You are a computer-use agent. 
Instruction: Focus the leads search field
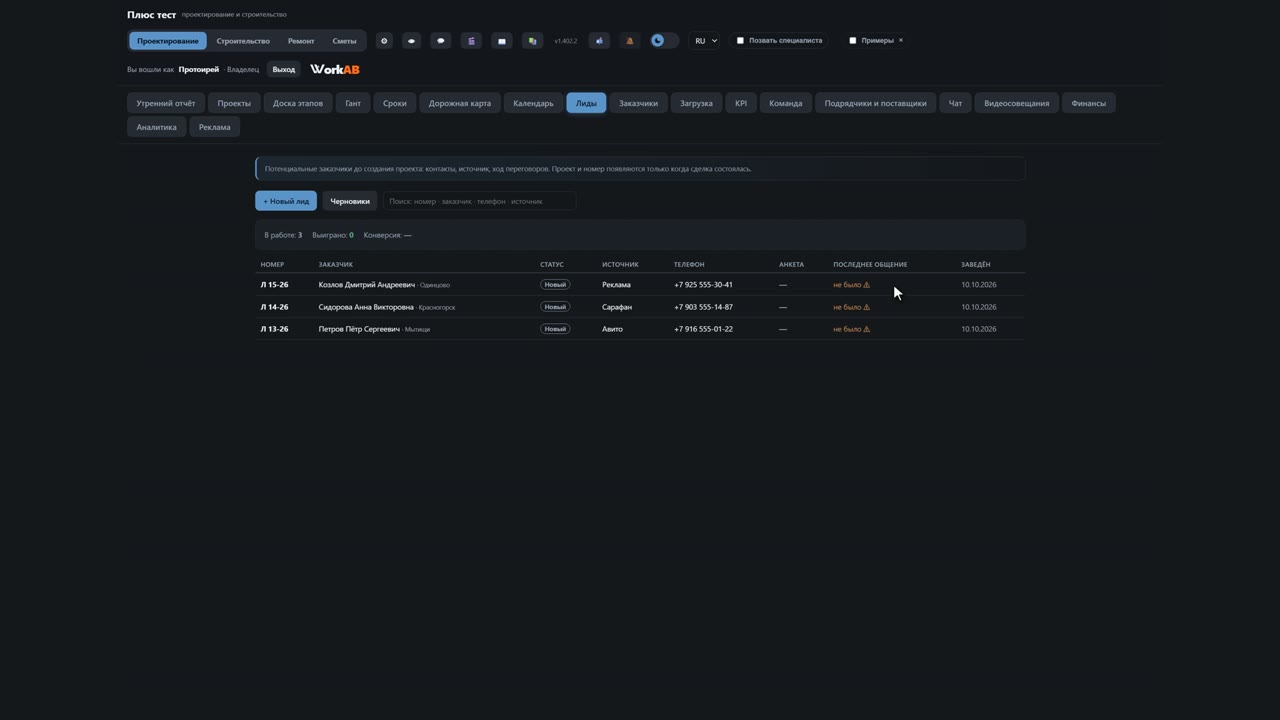click(480, 201)
